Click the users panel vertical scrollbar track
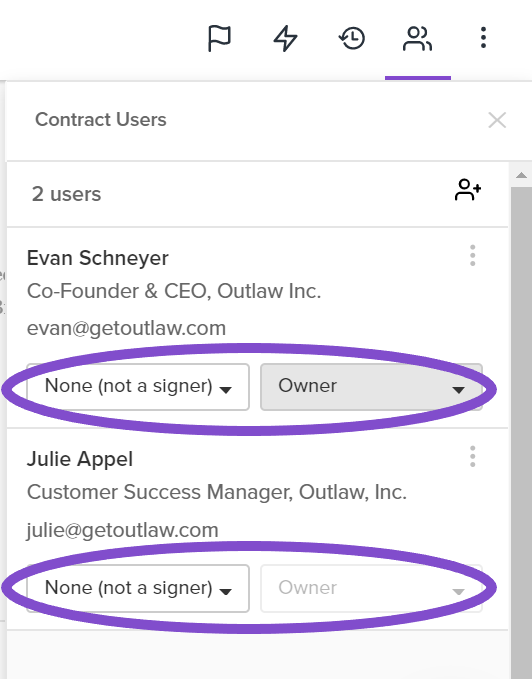 coord(521,433)
